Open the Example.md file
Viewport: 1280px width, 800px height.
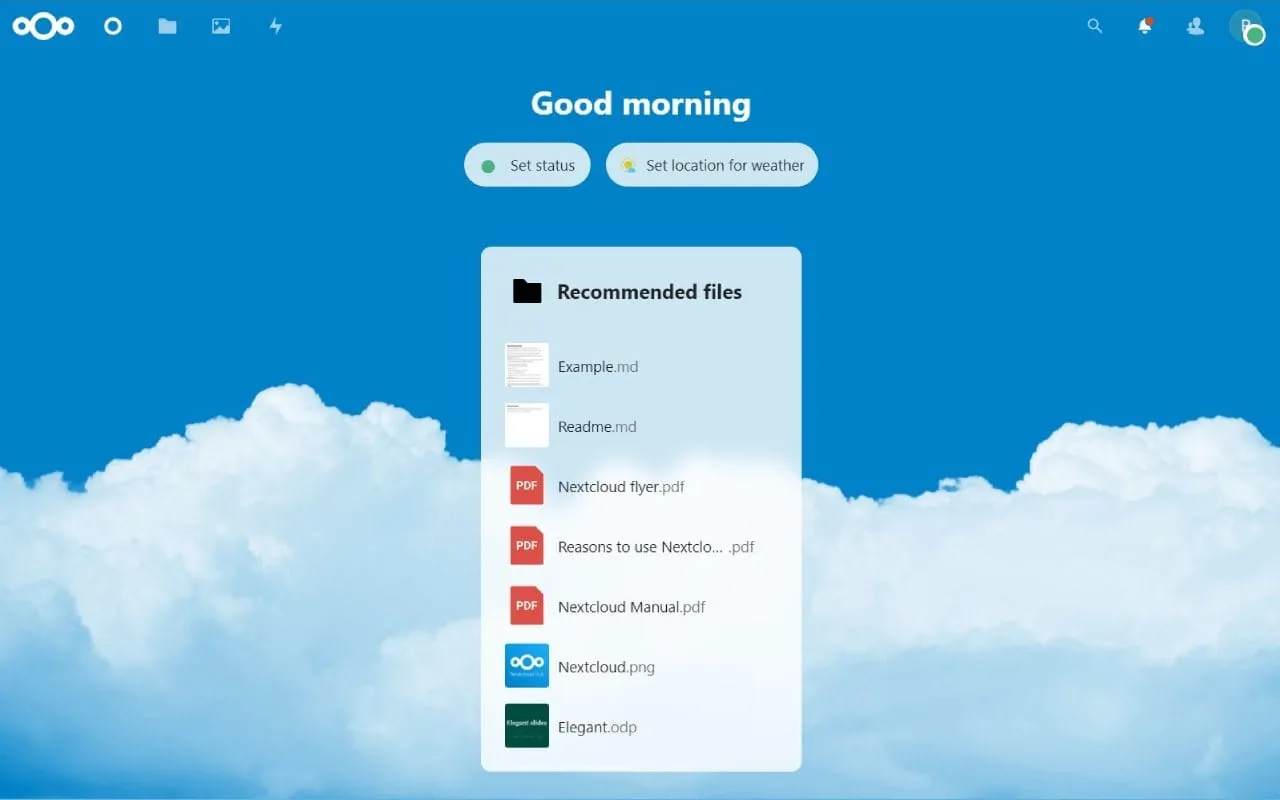coord(641,366)
